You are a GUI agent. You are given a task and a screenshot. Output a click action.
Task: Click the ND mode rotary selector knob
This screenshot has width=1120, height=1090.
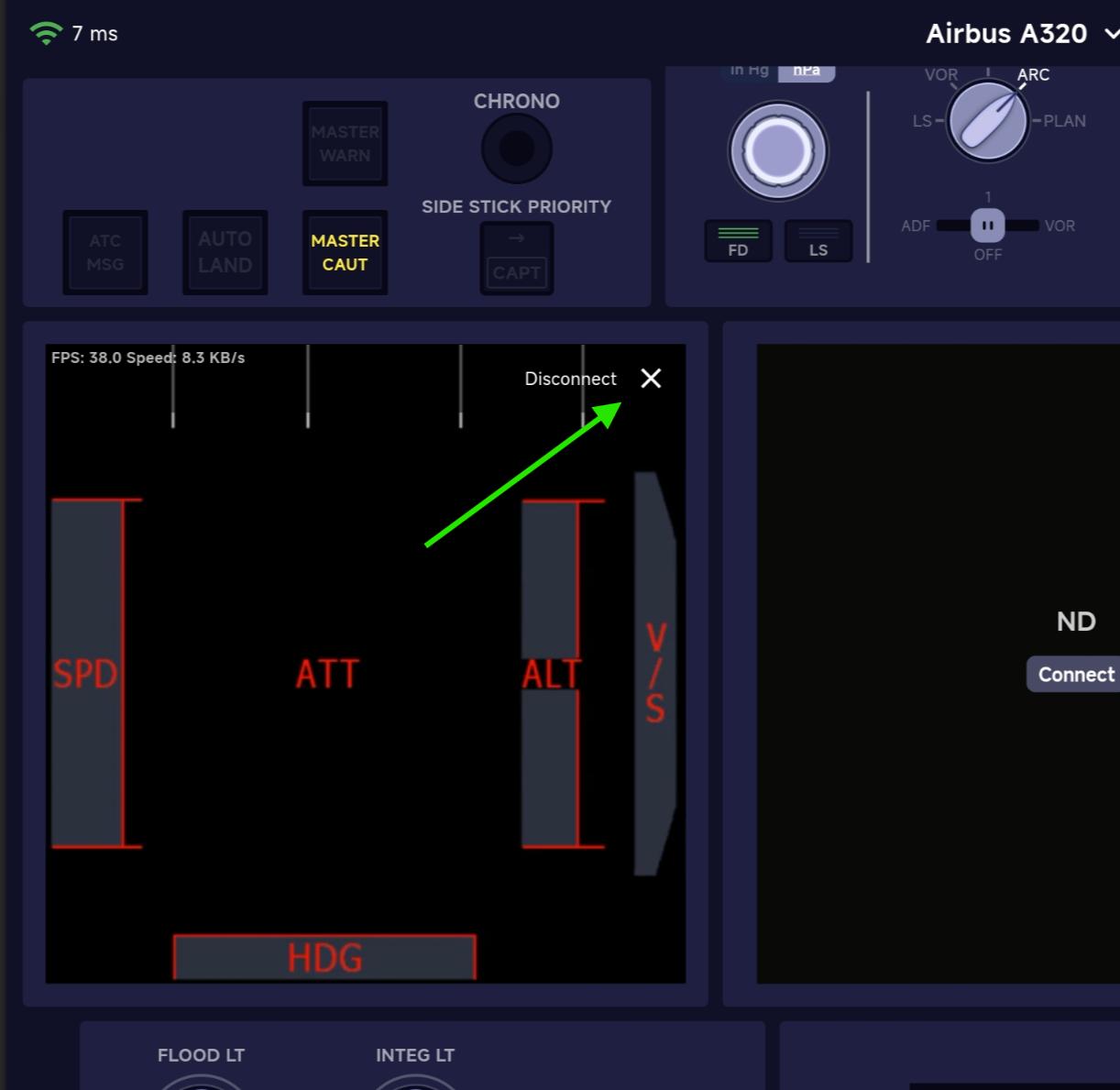click(987, 121)
